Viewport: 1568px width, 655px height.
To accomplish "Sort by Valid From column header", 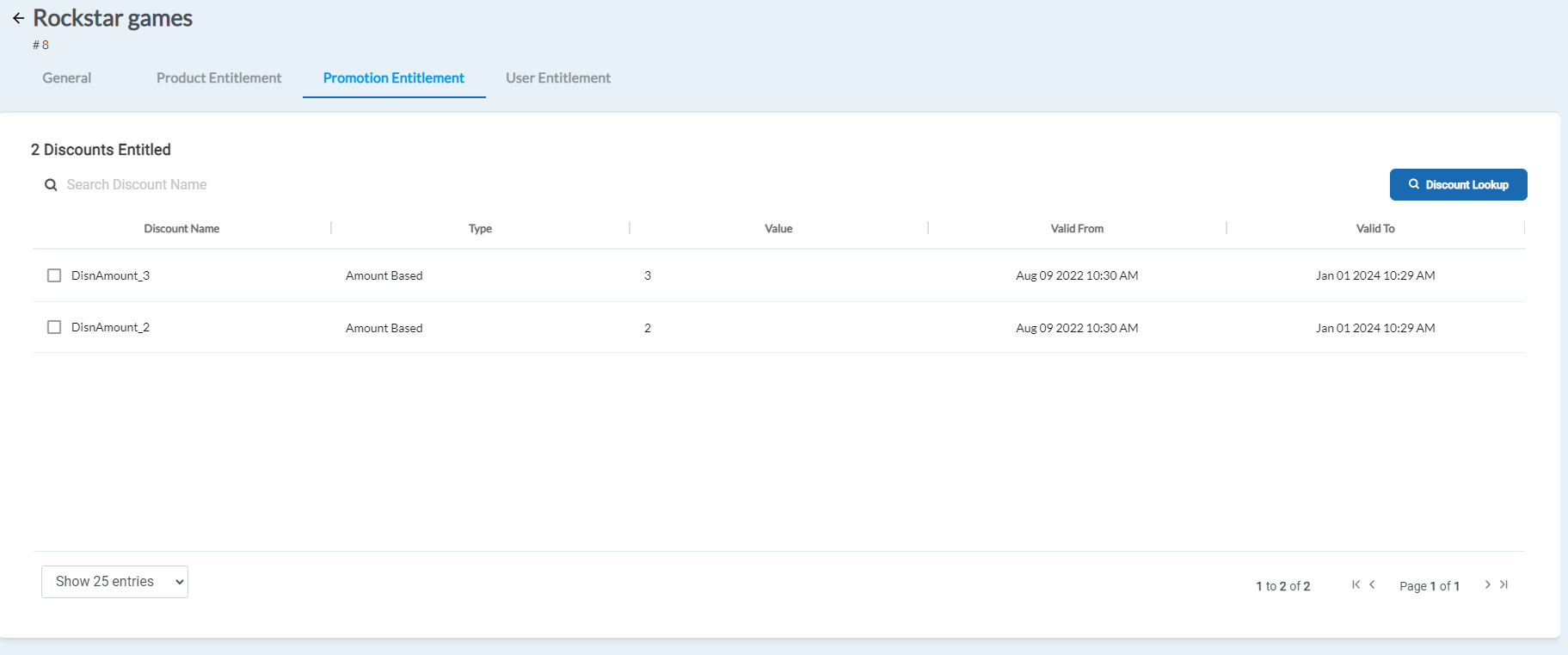I will pyautogui.click(x=1077, y=229).
